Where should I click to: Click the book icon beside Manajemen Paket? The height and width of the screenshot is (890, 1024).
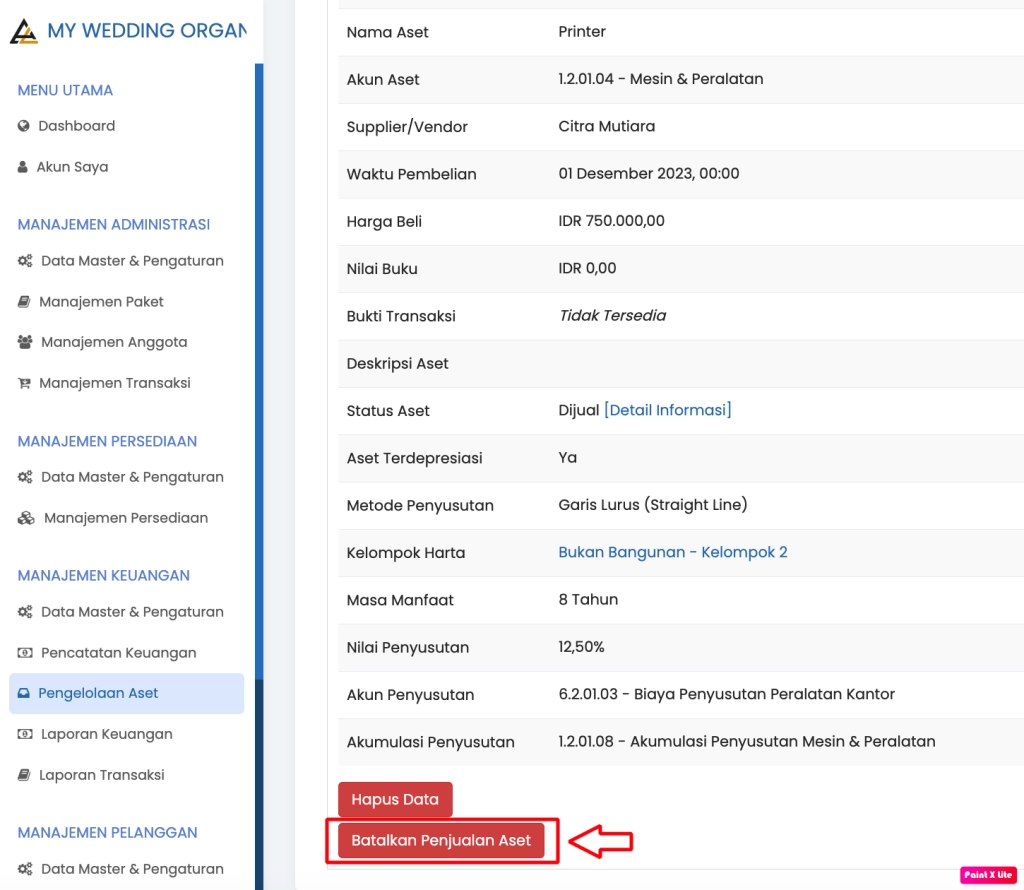coord(25,301)
